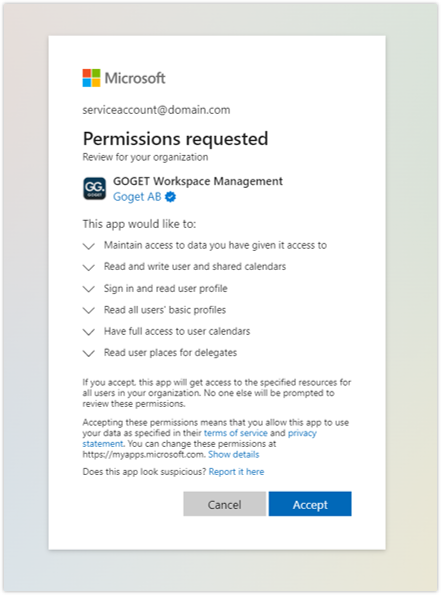The width and height of the screenshot is (441, 595).
Task: Click the Microsoft four-color logo
Action: coord(91,78)
